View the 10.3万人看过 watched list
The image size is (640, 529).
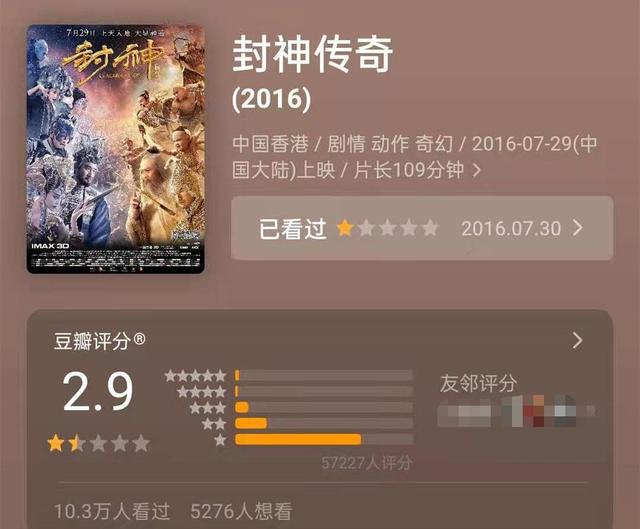(x=112, y=511)
